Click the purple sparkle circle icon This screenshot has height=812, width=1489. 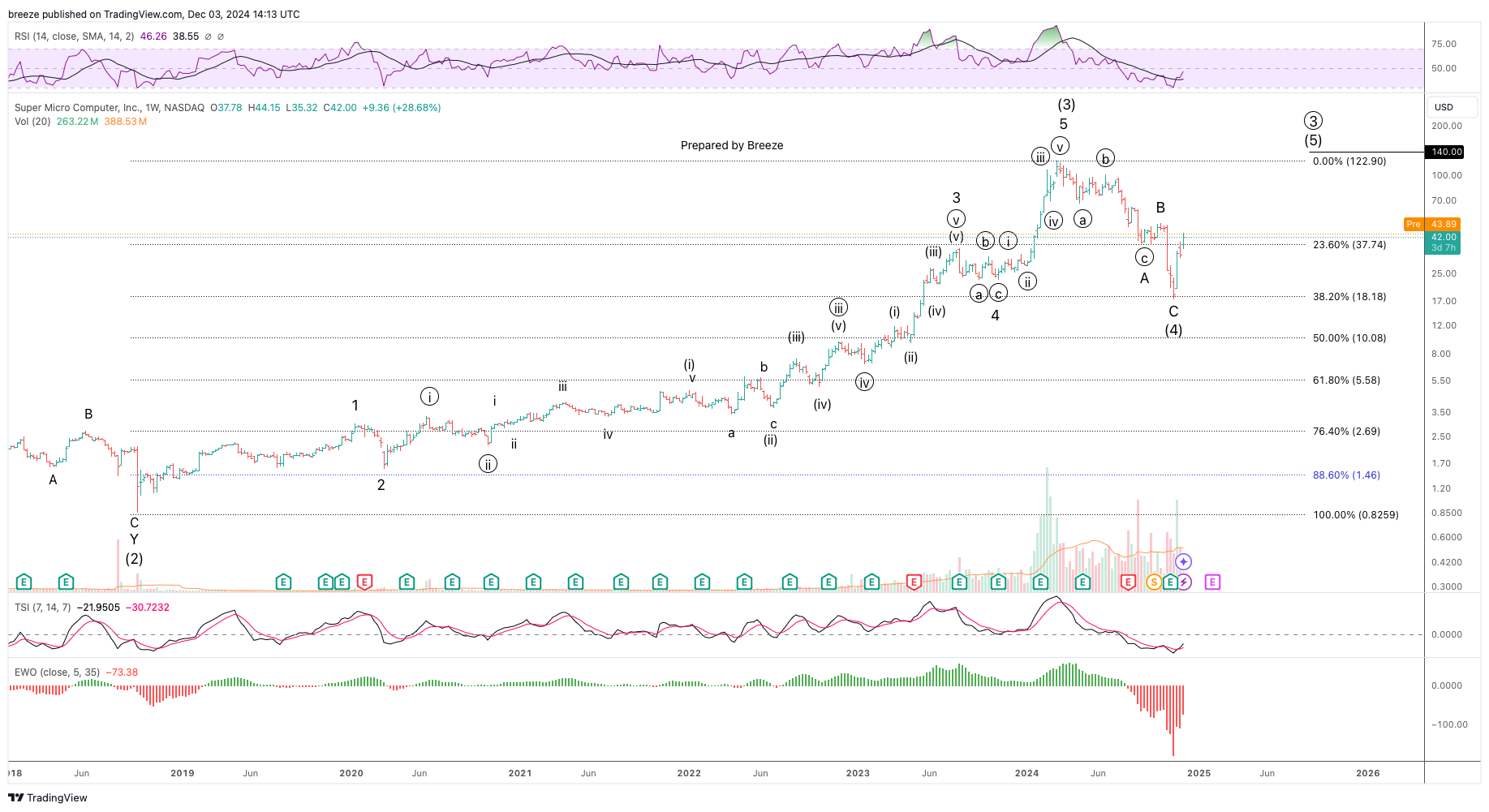coord(1184,561)
